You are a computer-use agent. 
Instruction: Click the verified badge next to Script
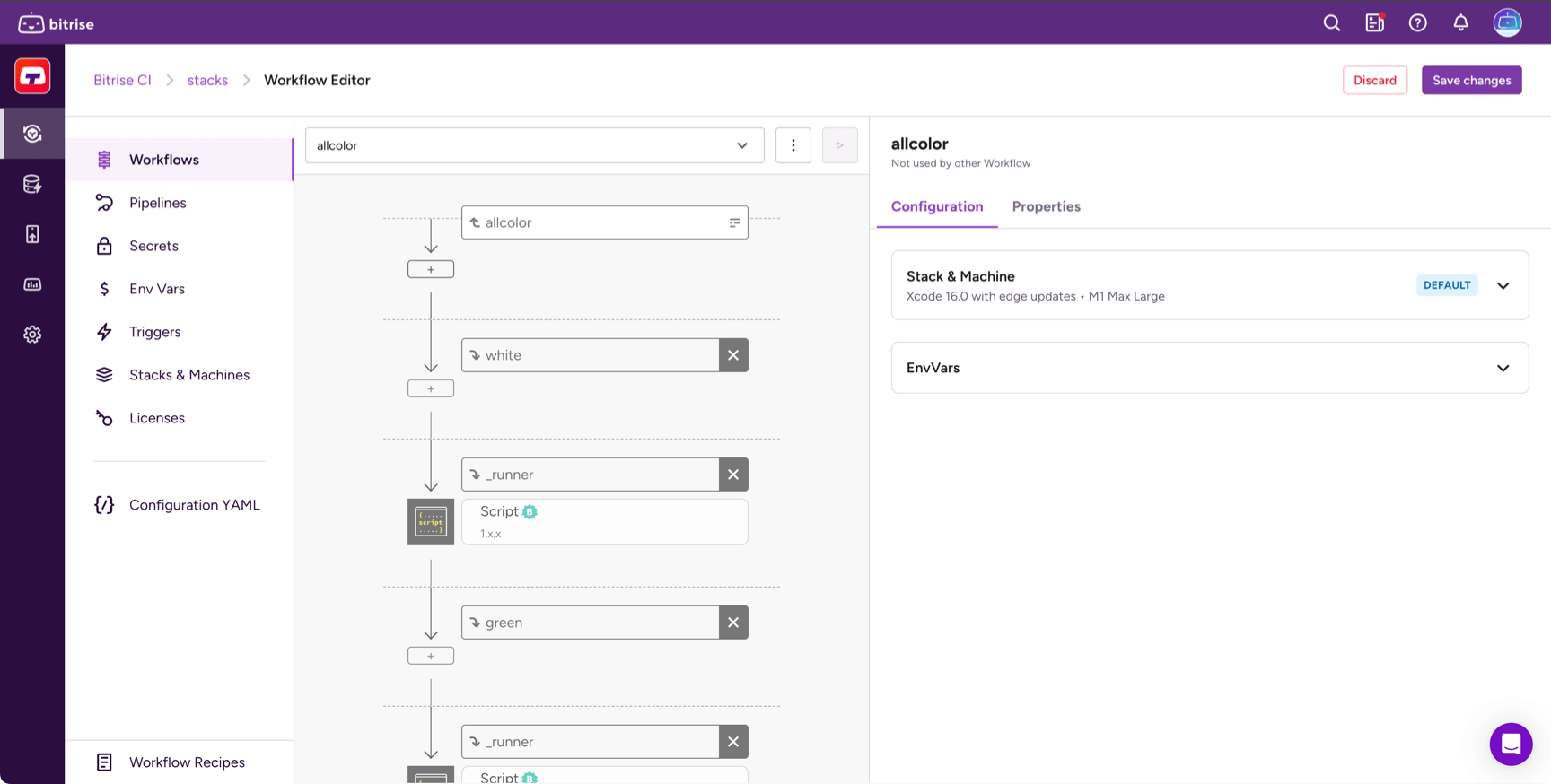(x=530, y=511)
